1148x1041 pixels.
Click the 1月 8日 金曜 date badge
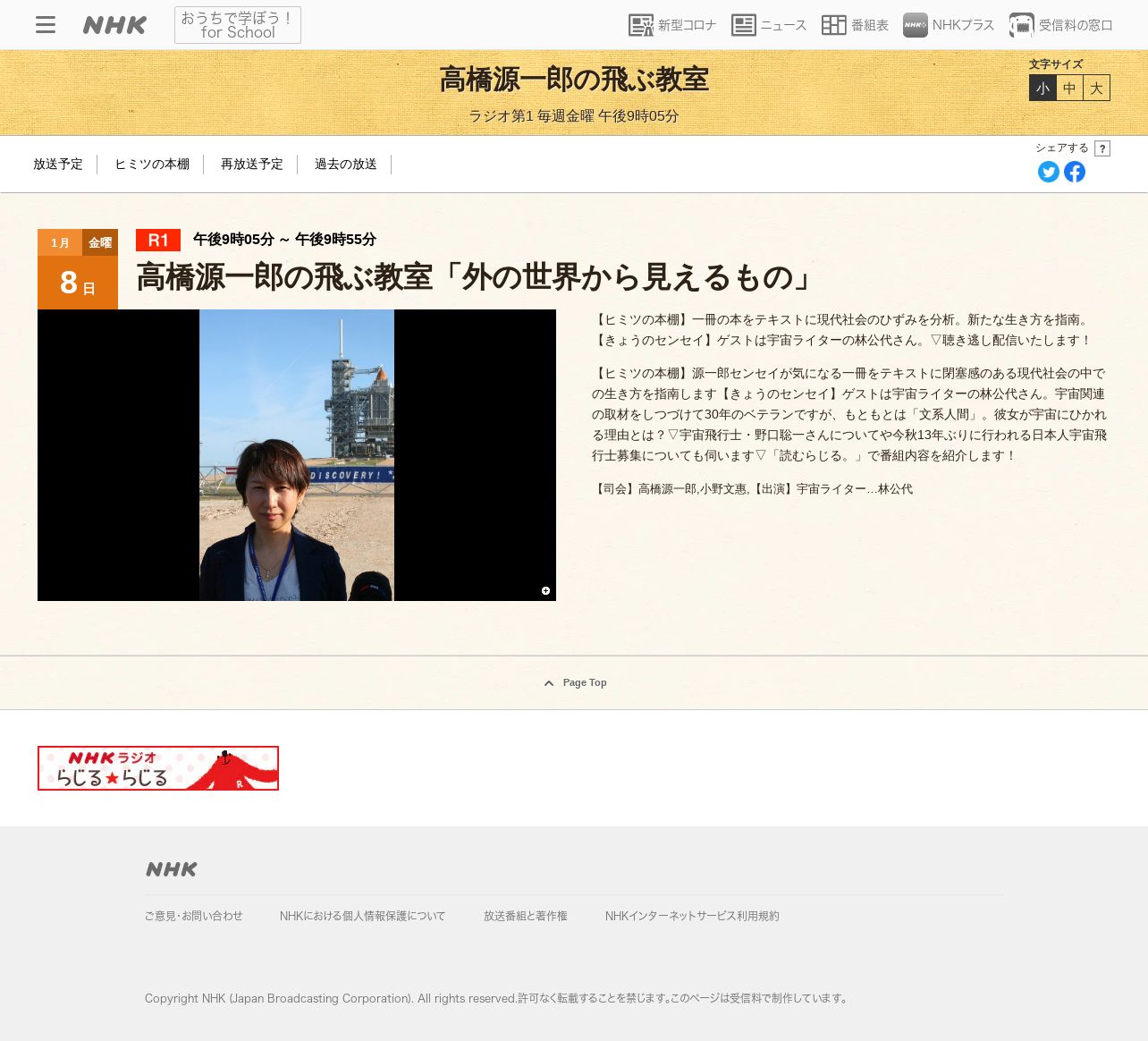78,269
